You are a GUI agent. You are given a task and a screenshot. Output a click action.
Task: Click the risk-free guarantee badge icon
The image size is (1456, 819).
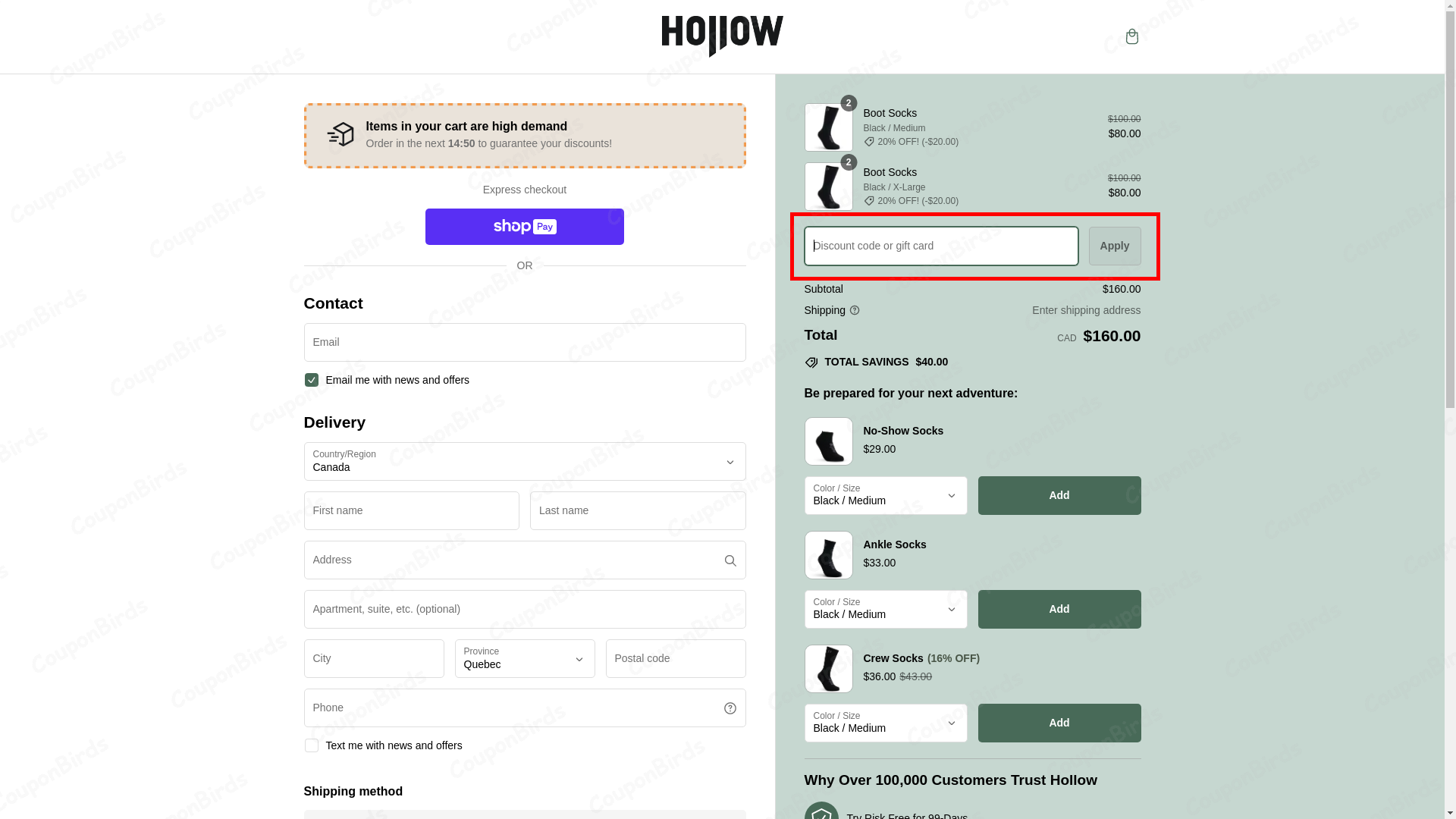click(823, 814)
